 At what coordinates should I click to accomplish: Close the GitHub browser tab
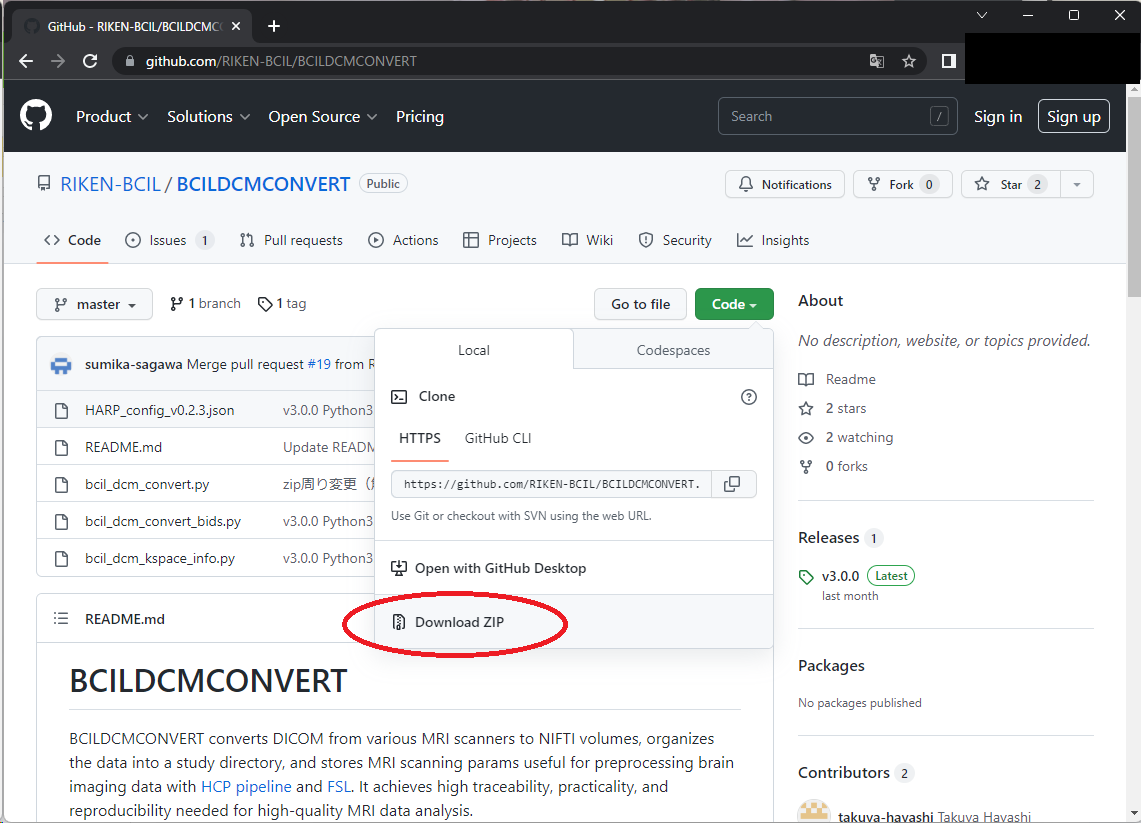236,26
